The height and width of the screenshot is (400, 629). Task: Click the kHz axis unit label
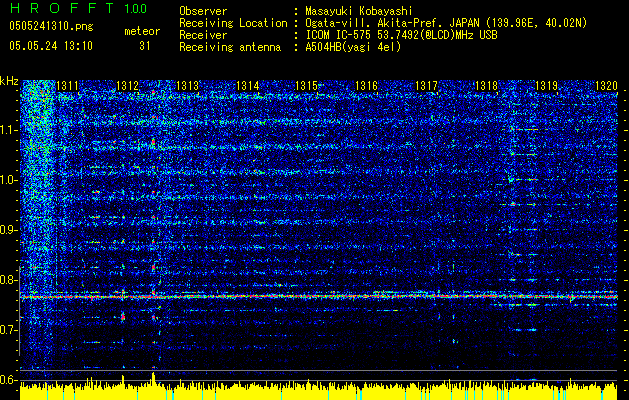coord(9,81)
